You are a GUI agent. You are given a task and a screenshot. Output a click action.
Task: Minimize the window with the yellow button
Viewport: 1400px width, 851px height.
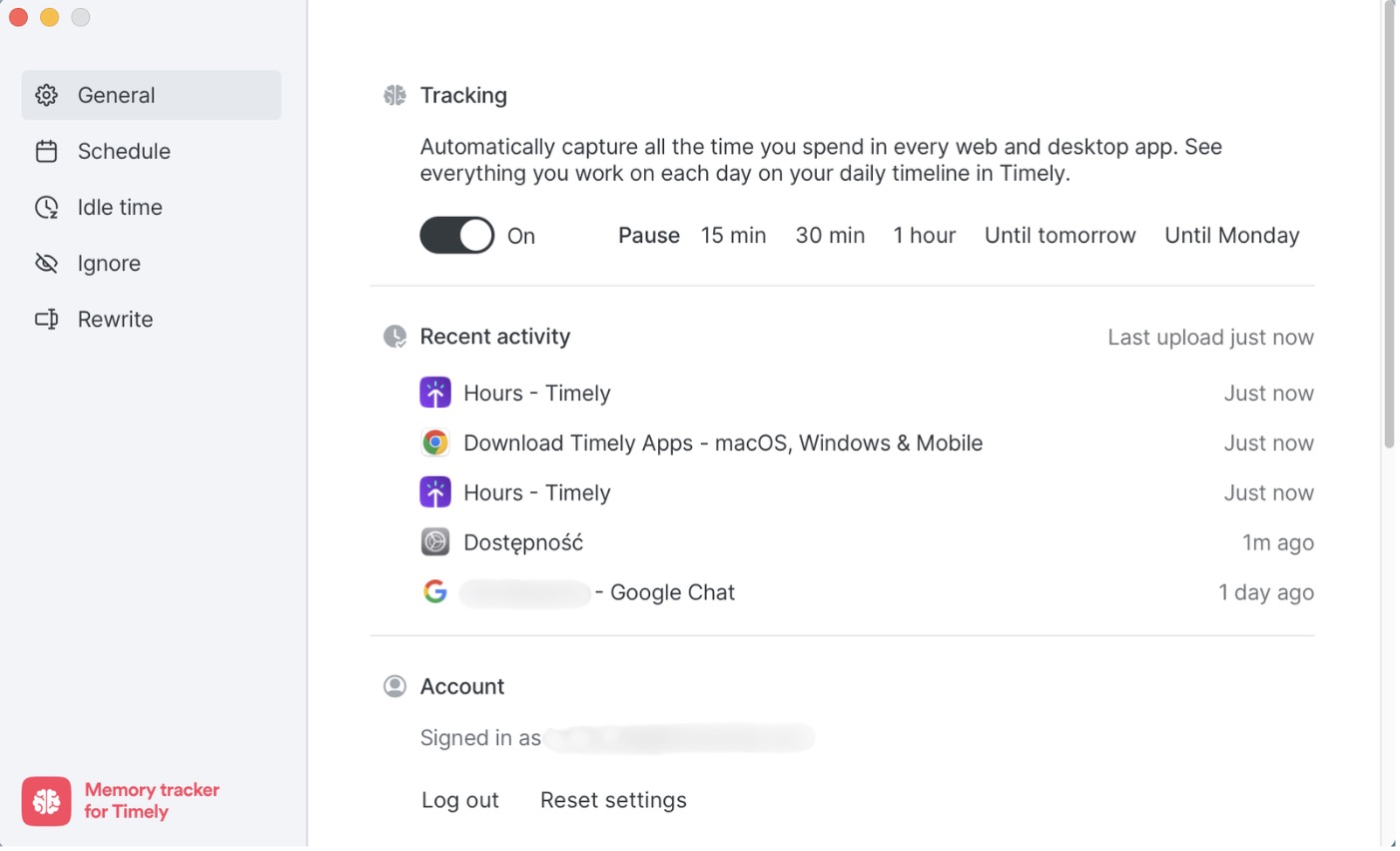49,17
